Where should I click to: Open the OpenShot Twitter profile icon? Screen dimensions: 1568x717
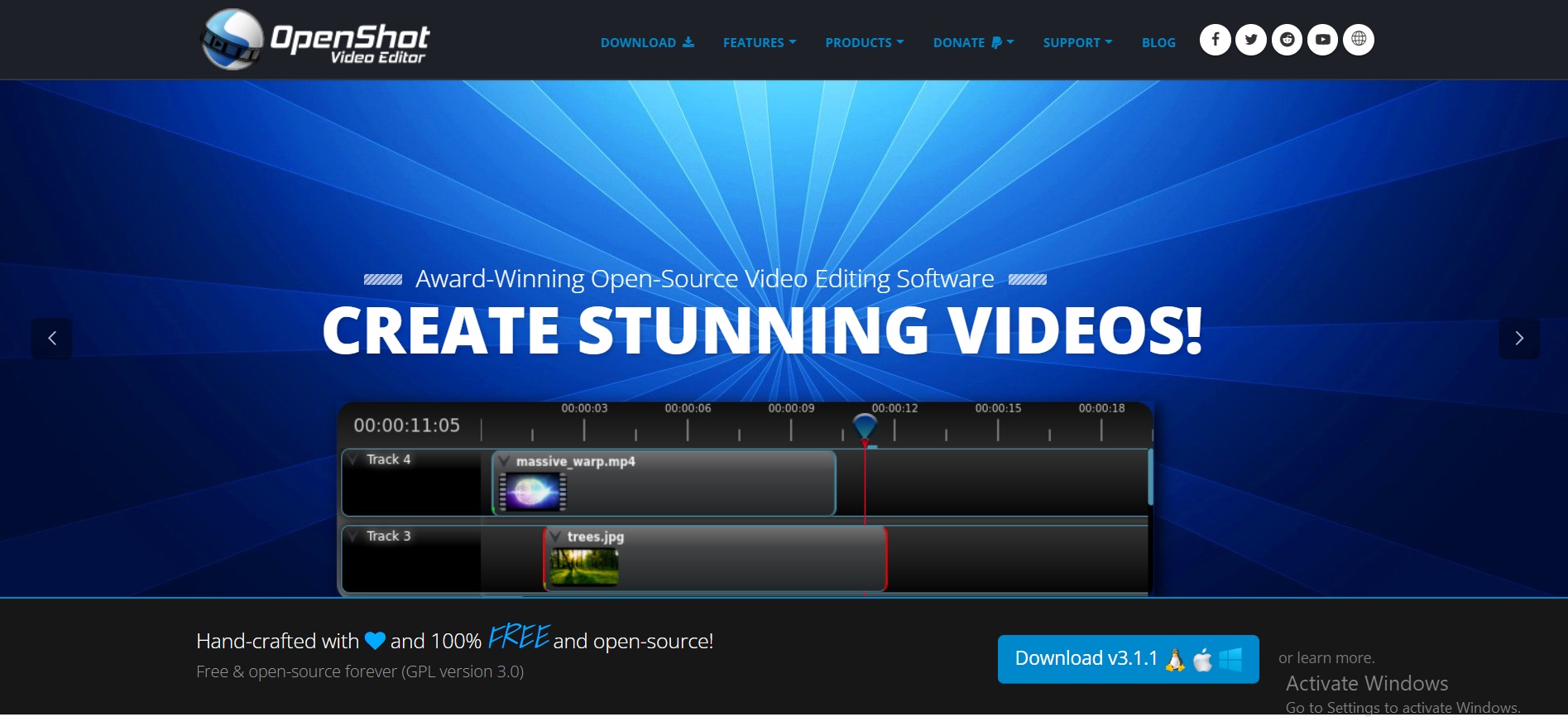point(1250,40)
